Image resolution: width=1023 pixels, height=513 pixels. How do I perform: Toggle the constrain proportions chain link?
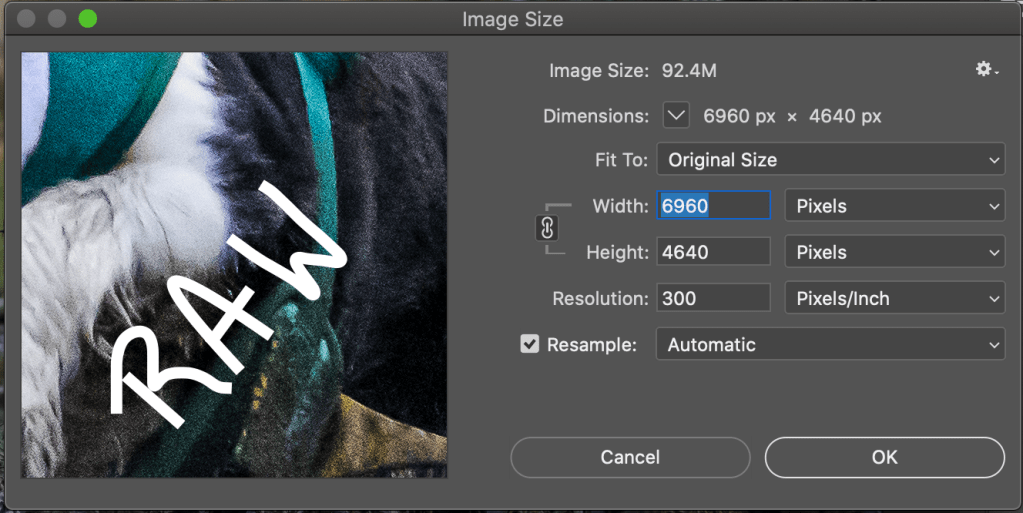(547, 229)
